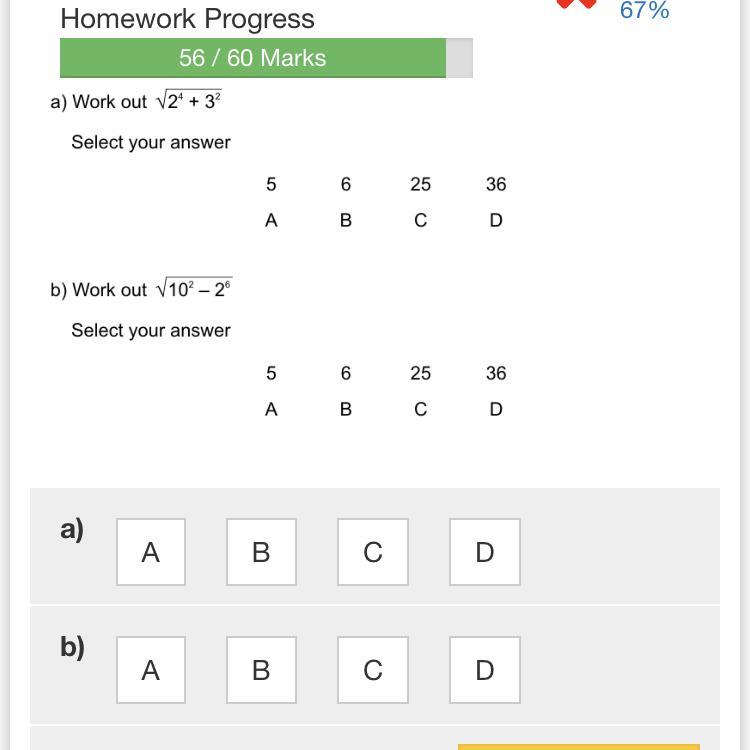The height and width of the screenshot is (750, 750).
Task: Click the square root expression in question b)
Action: click(x=194, y=288)
